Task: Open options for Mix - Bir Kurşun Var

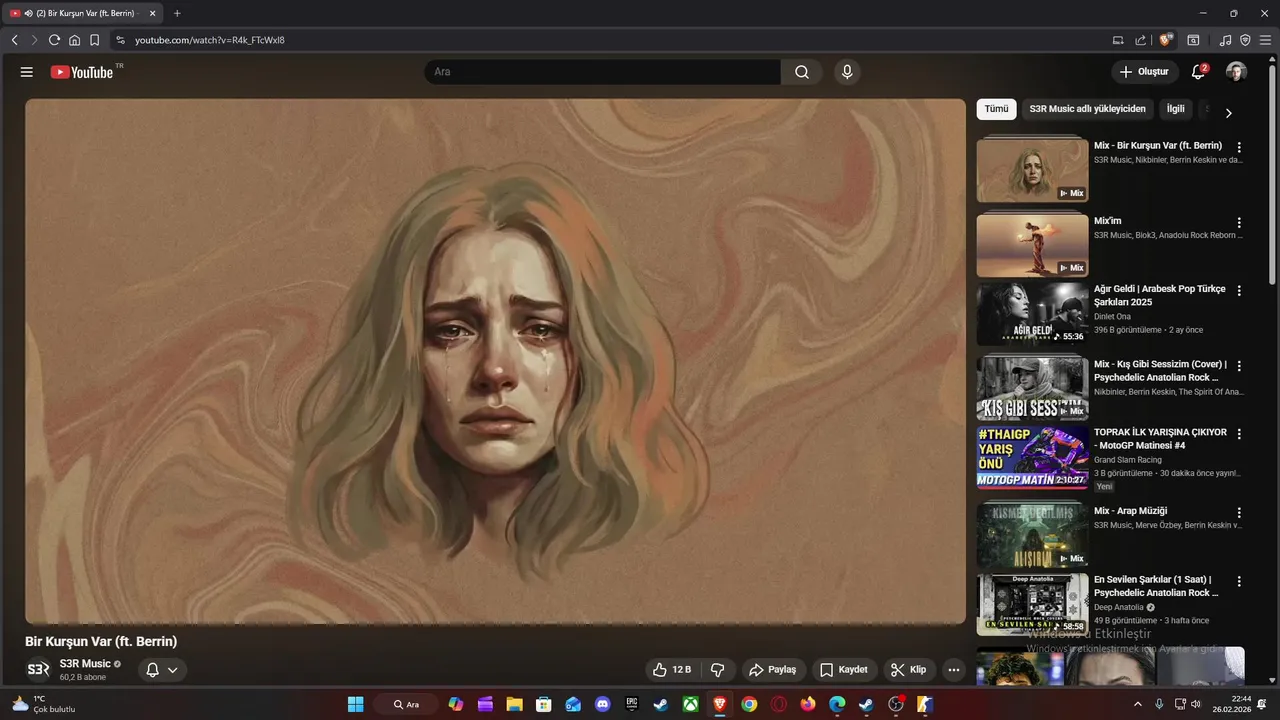Action: click(1239, 147)
